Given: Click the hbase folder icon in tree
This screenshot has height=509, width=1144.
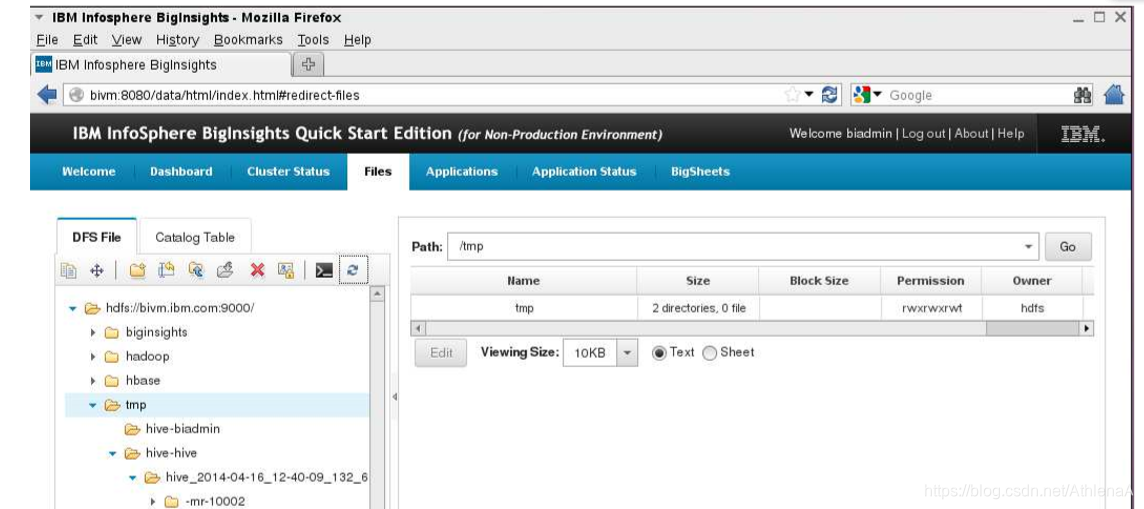Looking at the screenshot, I should (112, 381).
